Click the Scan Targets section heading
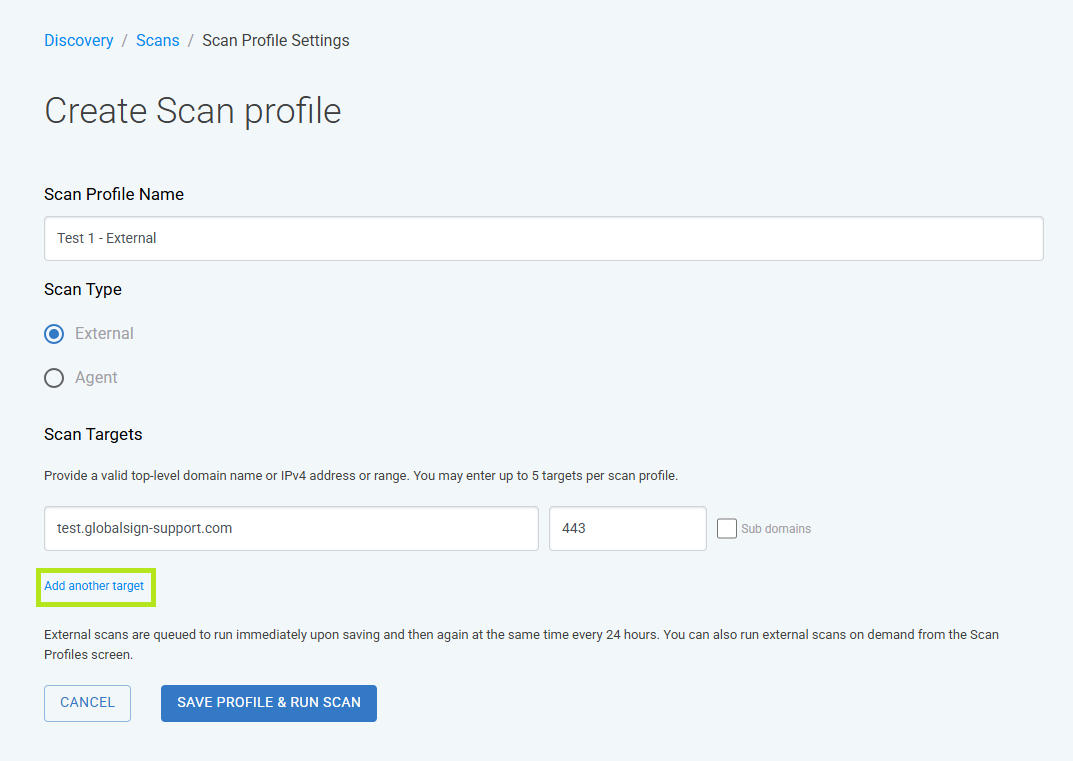The image size is (1073, 761). (x=93, y=435)
